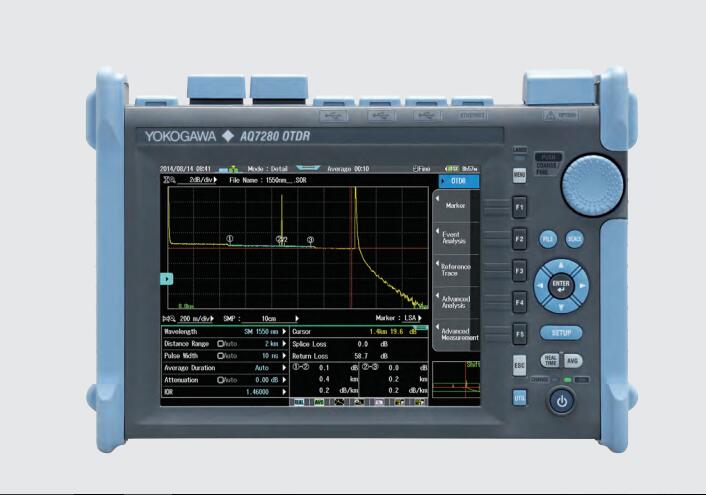The height and width of the screenshot is (495, 706).
Task: Click the Mode : Detail label
Action: coord(267,169)
